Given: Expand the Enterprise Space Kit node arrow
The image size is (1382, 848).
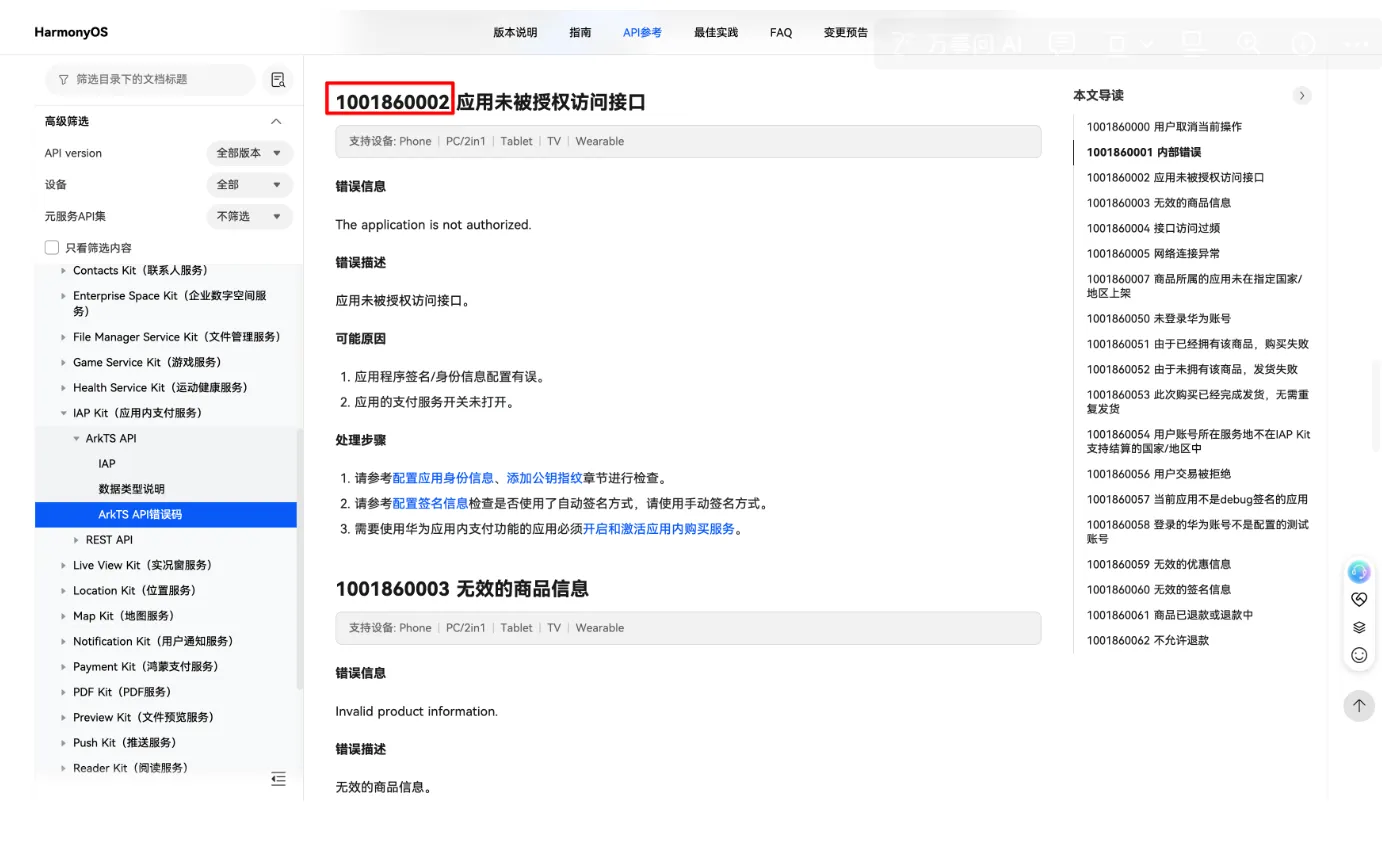Looking at the screenshot, I should 64,296.
